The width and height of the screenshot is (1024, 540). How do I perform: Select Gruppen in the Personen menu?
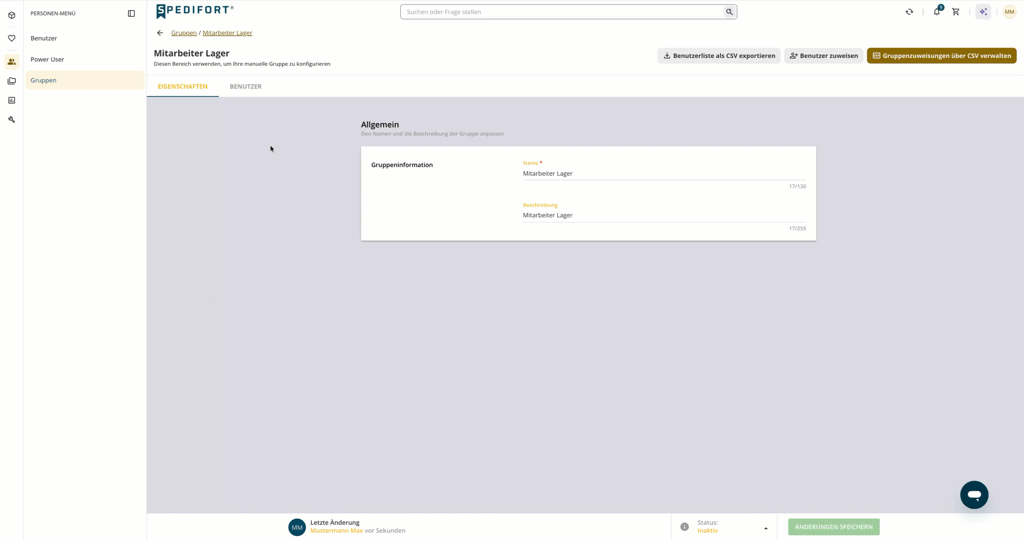coord(85,80)
